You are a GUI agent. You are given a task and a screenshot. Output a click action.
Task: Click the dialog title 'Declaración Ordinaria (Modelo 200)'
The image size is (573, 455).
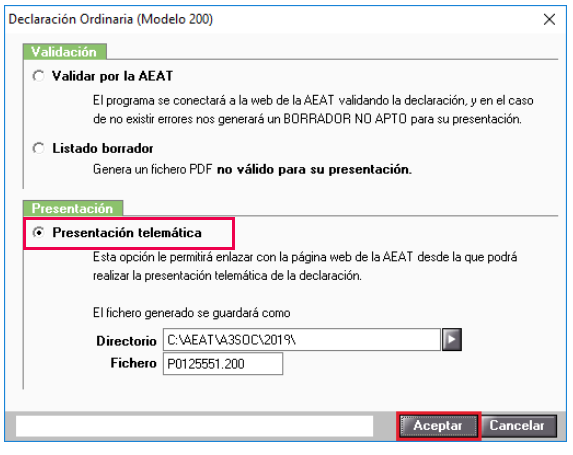[x=110, y=19]
